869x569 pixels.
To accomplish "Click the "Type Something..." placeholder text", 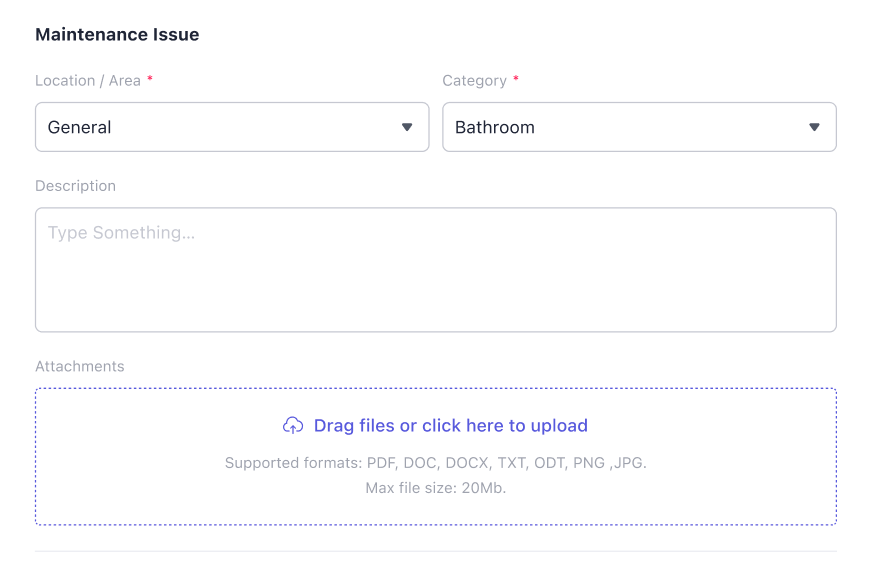I will click(121, 233).
